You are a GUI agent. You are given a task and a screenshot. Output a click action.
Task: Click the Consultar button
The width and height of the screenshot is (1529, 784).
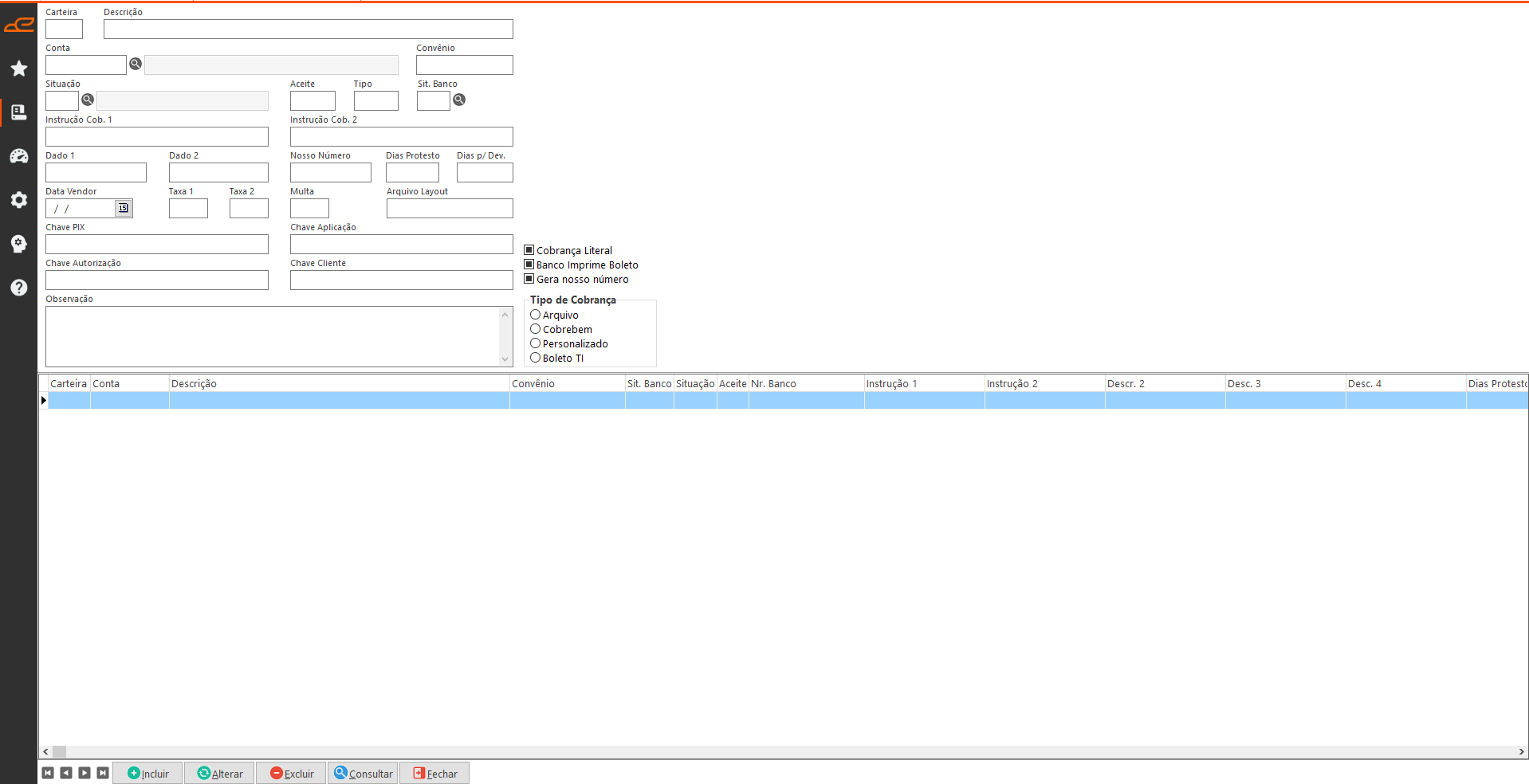(363, 773)
